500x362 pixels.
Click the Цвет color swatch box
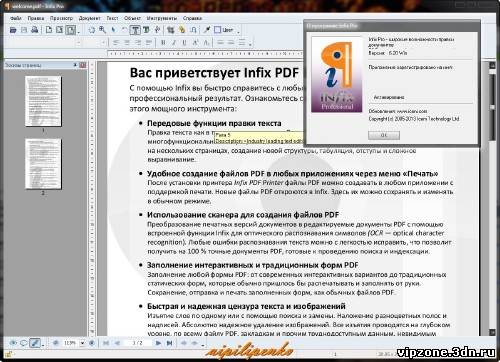217,30
